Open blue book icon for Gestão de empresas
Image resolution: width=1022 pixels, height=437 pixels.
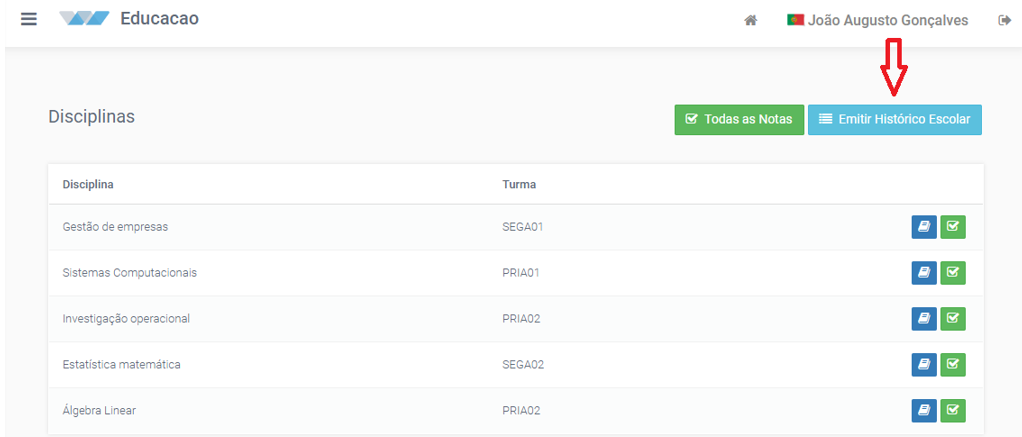click(x=924, y=227)
